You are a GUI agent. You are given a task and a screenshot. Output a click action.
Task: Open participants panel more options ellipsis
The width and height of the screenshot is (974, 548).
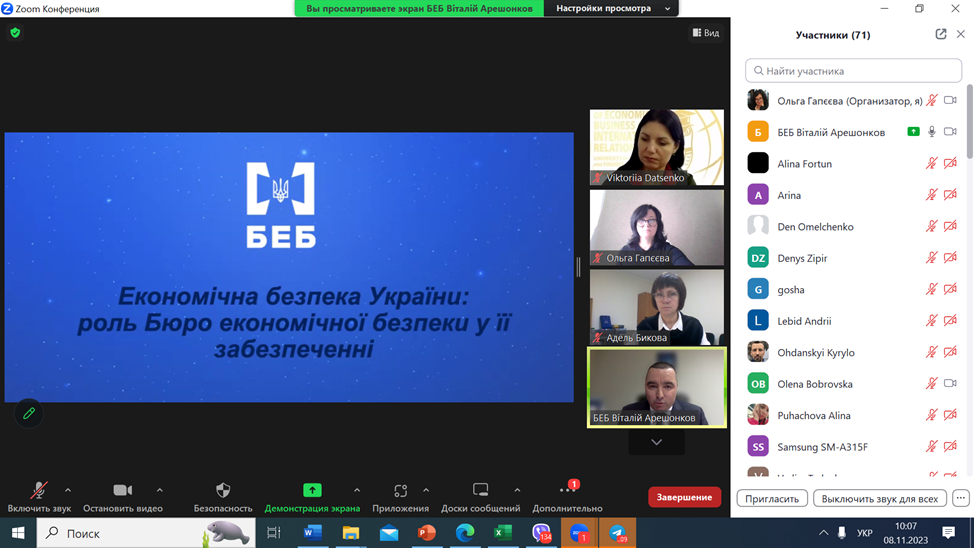(x=960, y=498)
